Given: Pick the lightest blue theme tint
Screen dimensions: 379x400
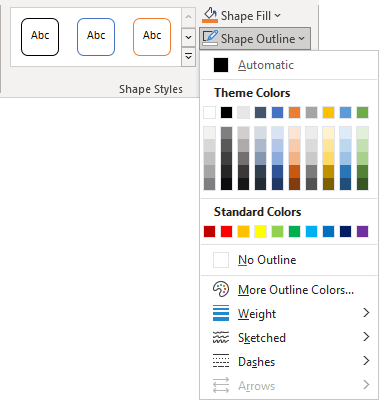Looking at the screenshot, I should point(277,133).
